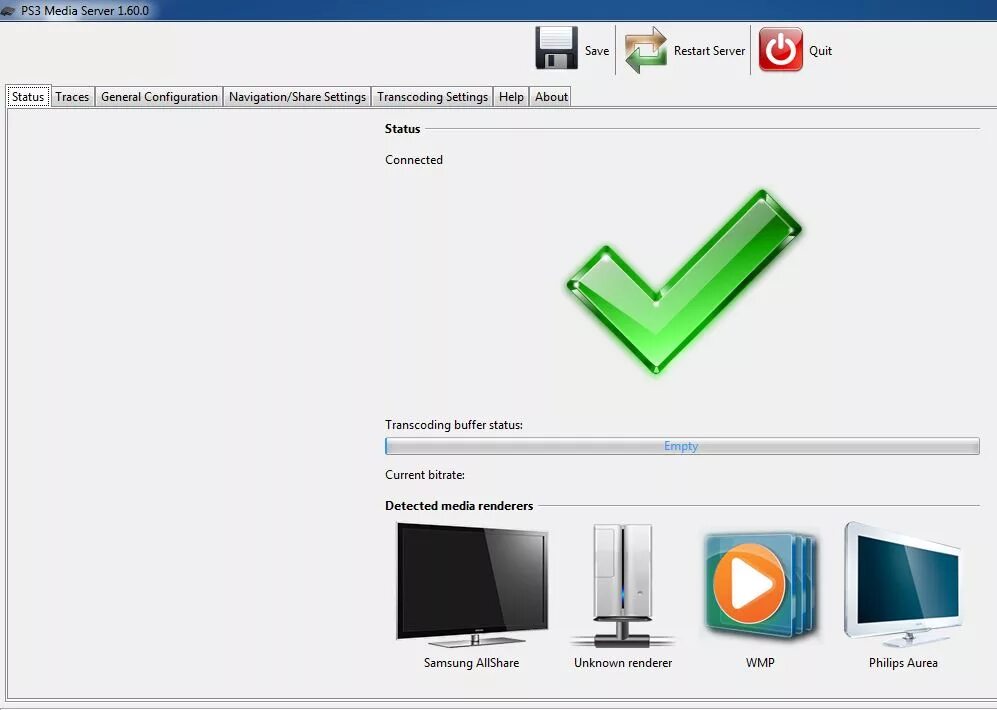Open the Help tab
The height and width of the screenshot is (710, 997).
pos(511,97)
